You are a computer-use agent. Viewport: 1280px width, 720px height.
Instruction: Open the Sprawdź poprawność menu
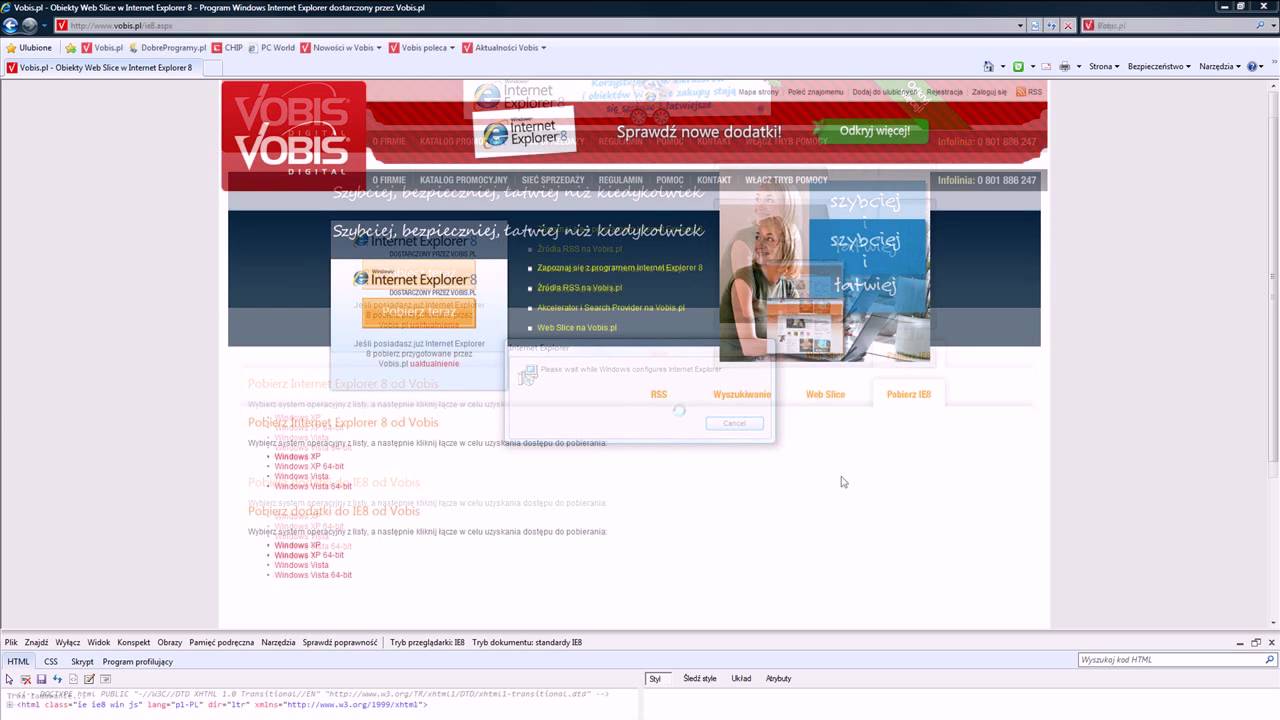340,643
